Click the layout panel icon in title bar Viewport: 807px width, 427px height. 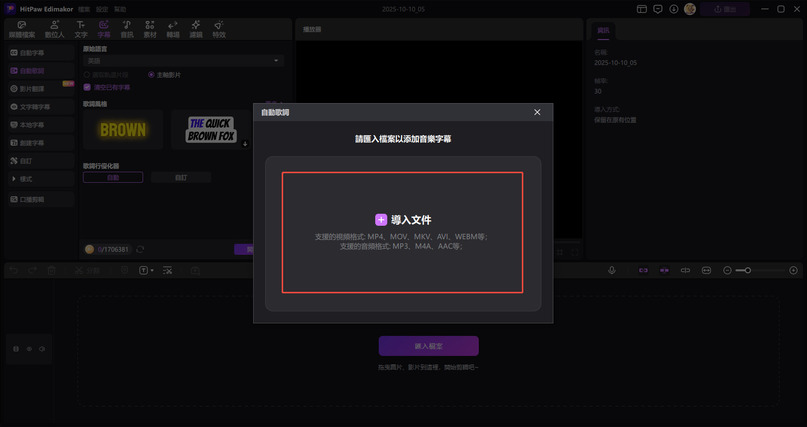[641, 9]
